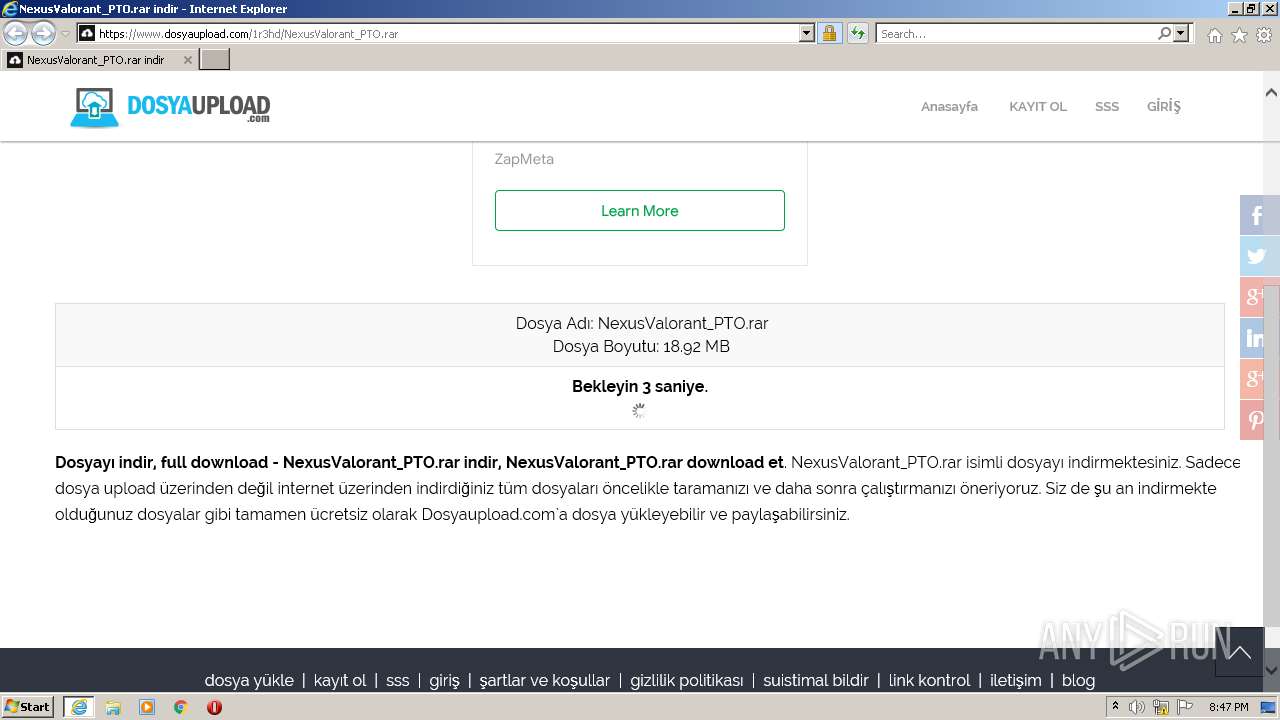Click the back-to-top arrow button

point(1240,652)
